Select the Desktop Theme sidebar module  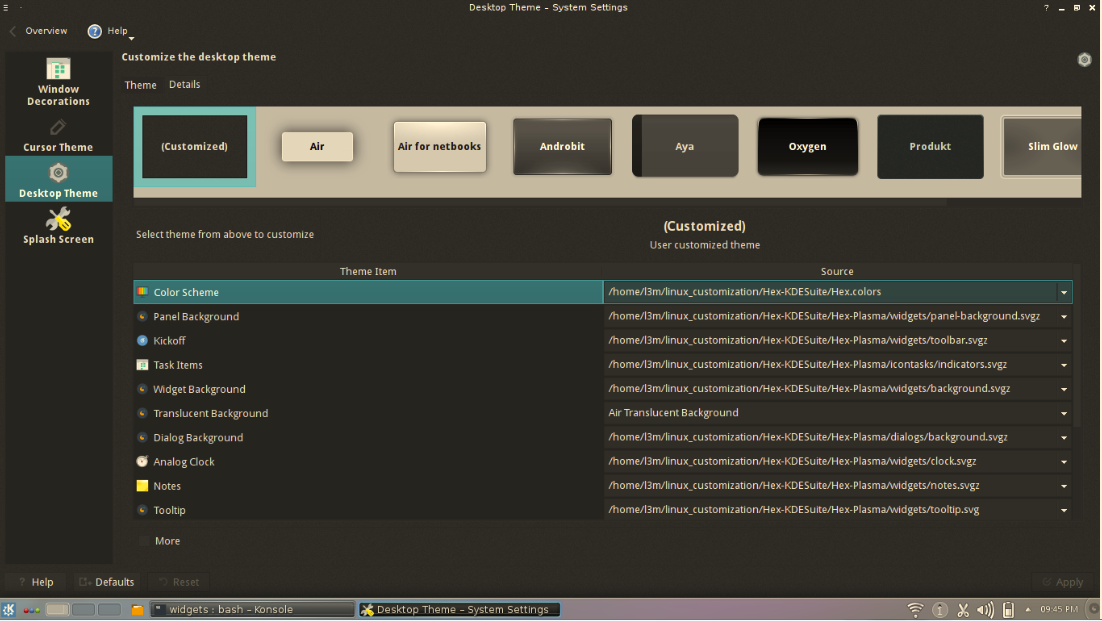[x=58, y=179]
